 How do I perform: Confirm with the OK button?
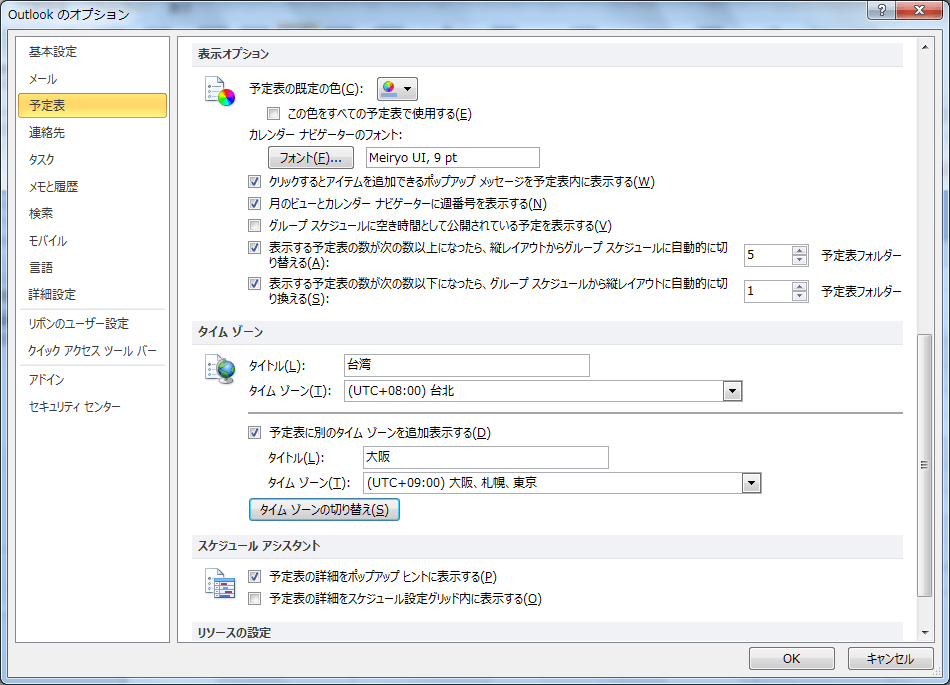coord(791,658)
